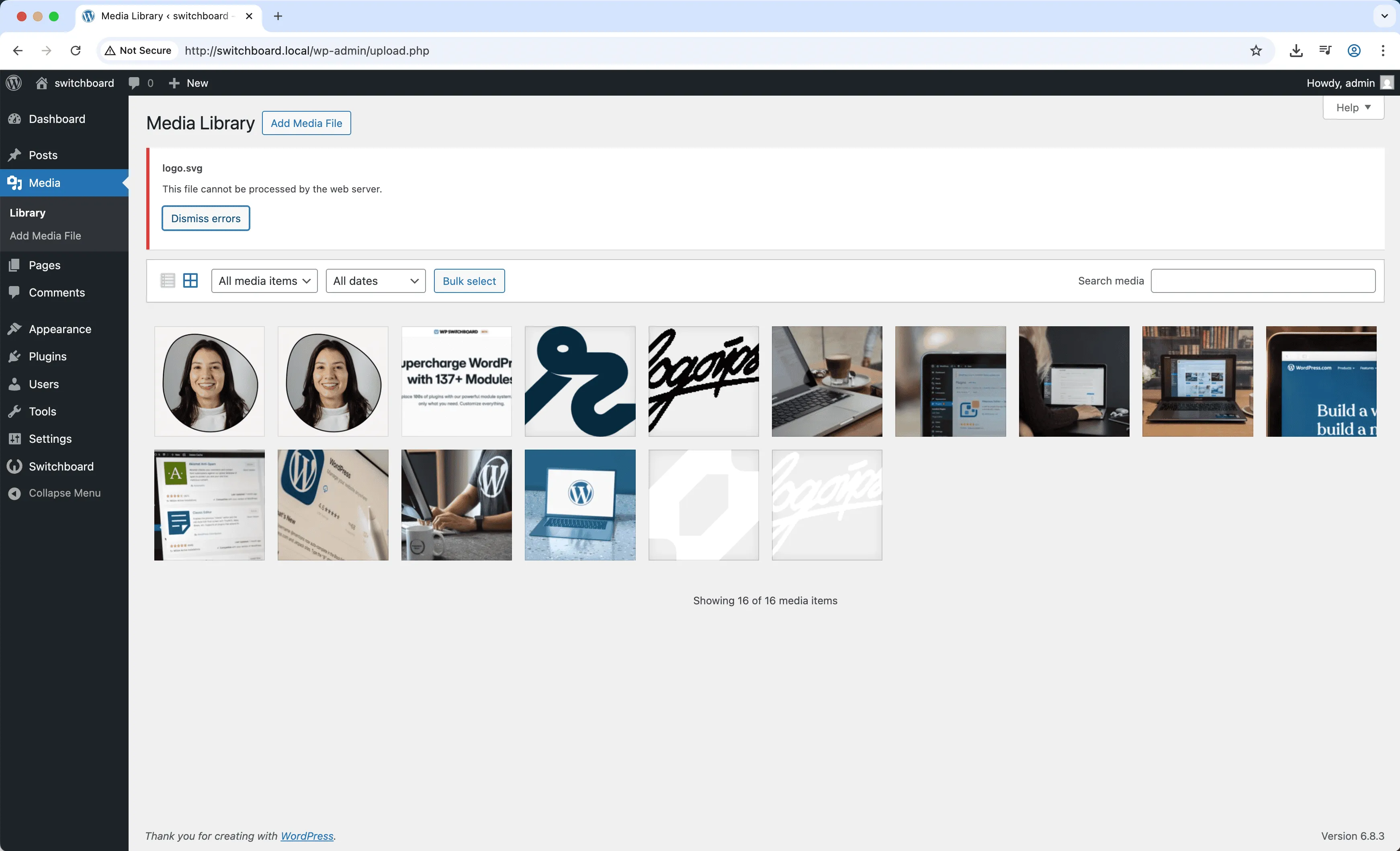Screen dimensions: 1400x851
Task: Open Appearance via the paintbrush icon
Action: tap(15, 328)
